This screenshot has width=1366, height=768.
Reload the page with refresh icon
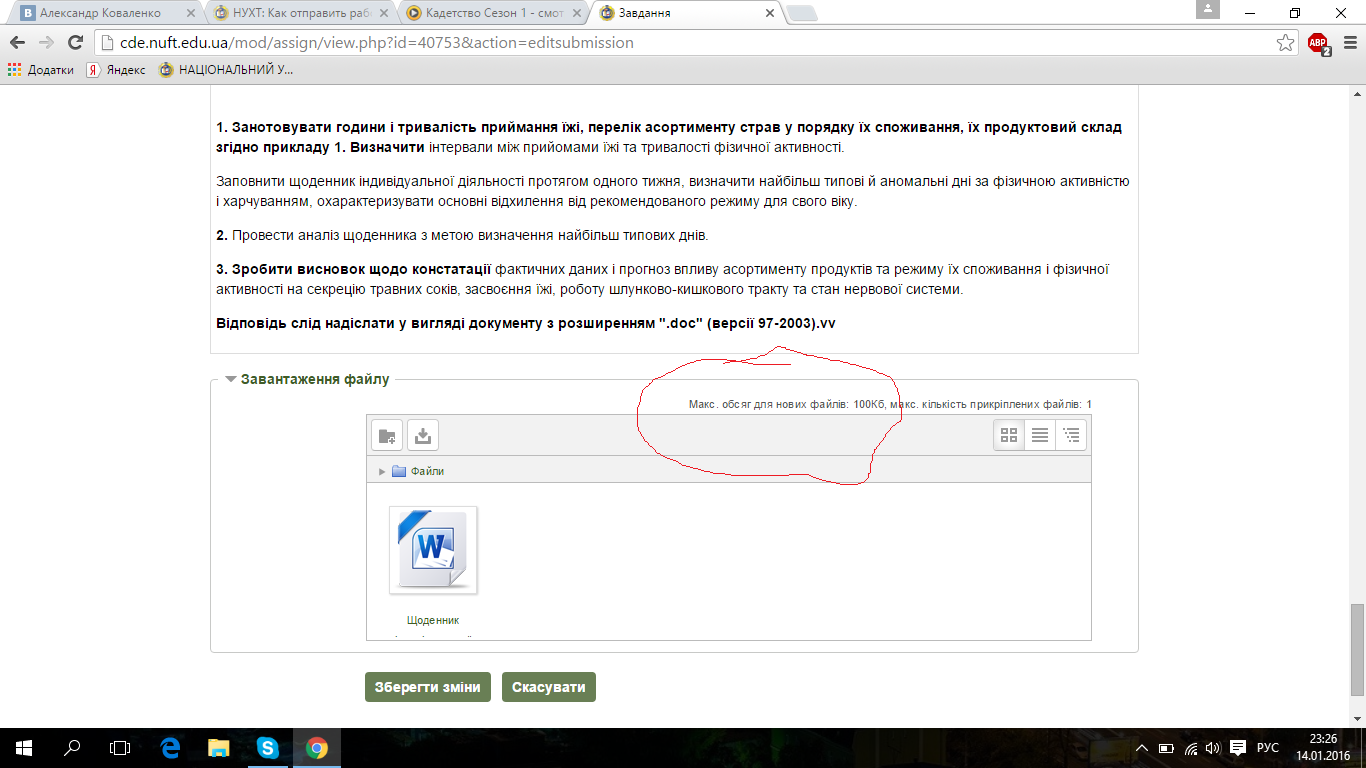click(x=75, y=43)
